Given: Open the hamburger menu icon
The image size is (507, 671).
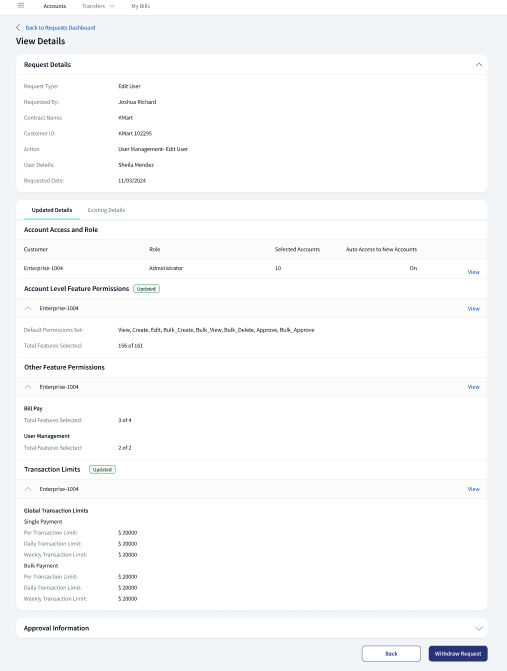Looking at the screenshot, I should click(x=21, y=6).
